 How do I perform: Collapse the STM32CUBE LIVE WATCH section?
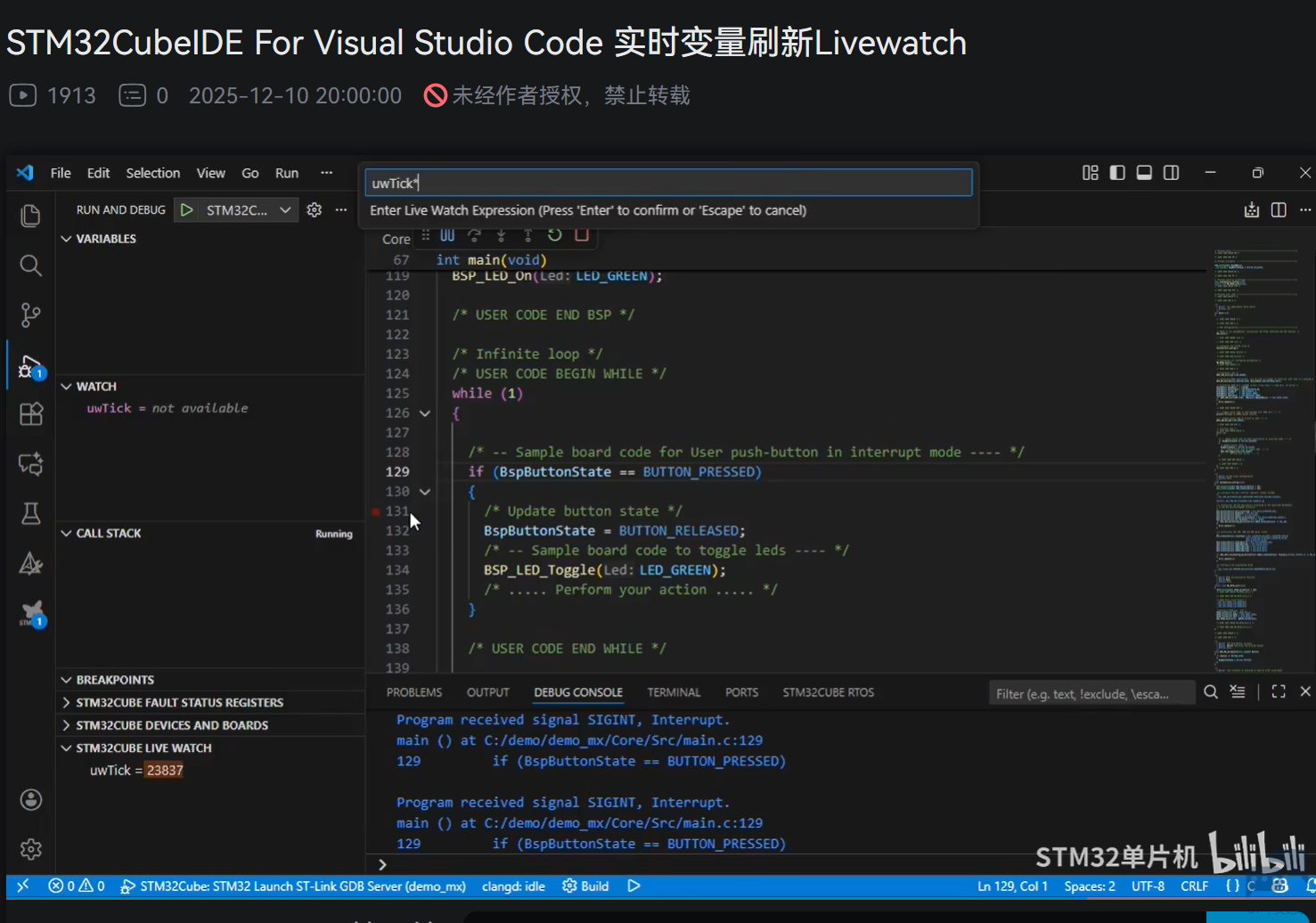(66, 748)
